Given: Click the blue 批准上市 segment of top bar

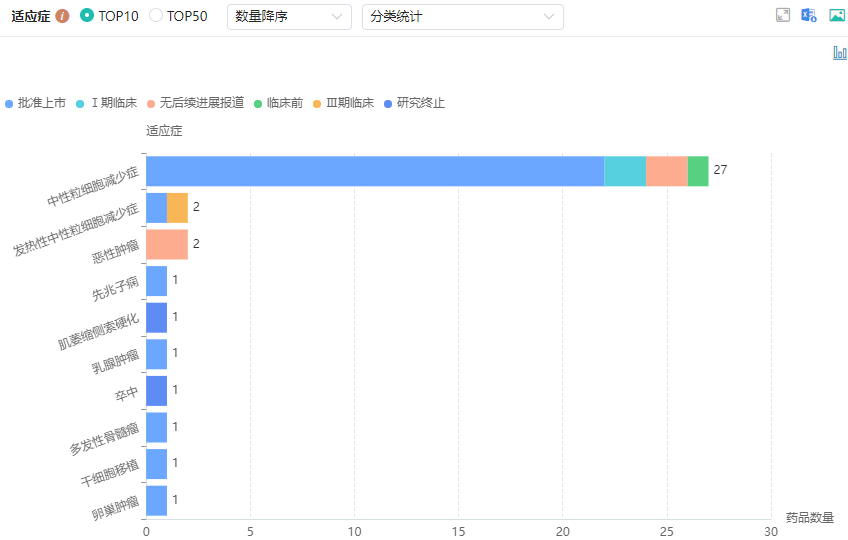Looking at the screenshot, I should (375, 171).
